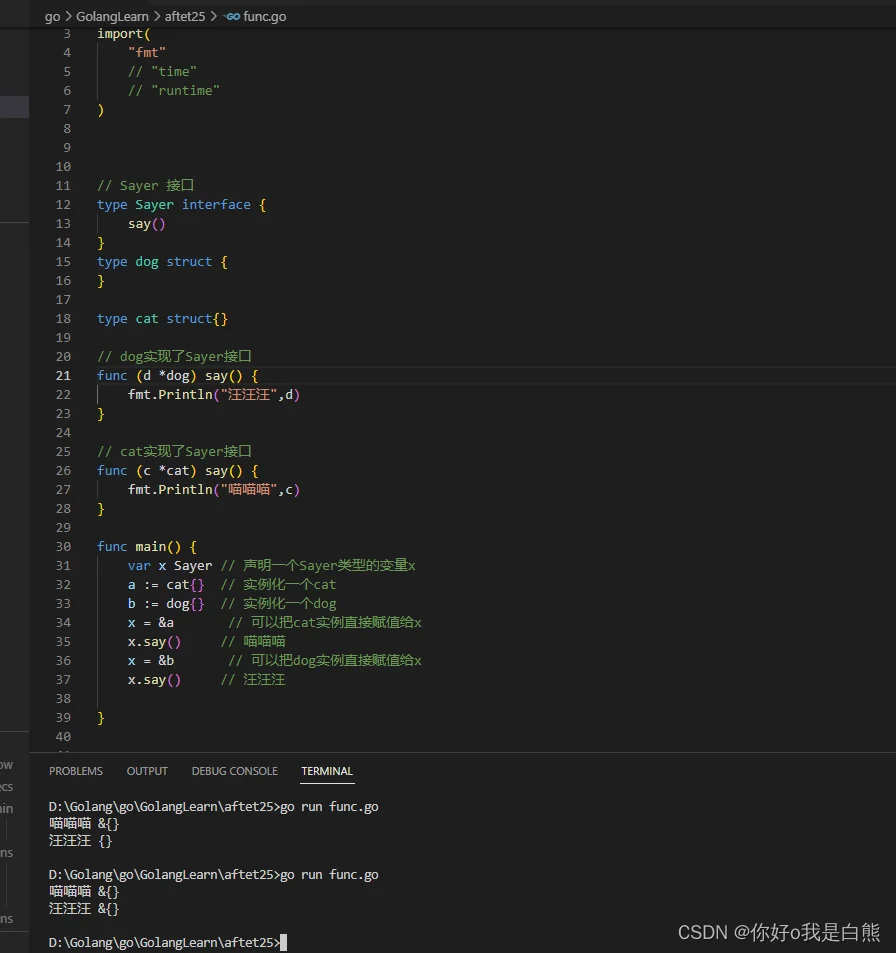Click the commented '// "time"' import

tap(162, 72)
